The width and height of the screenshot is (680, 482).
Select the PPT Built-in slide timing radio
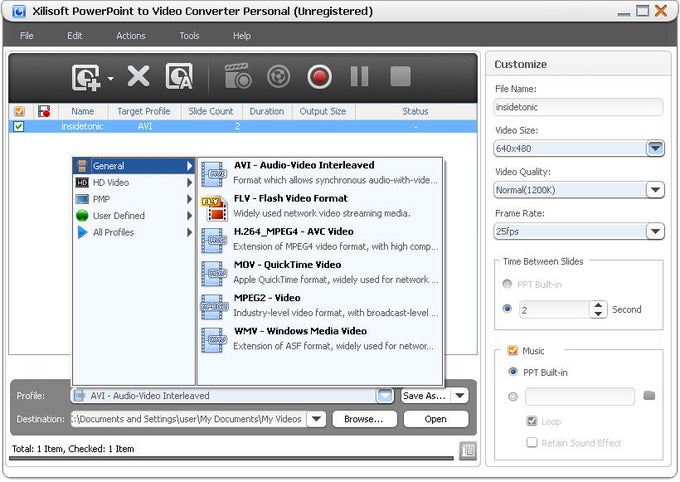[507, 284]
